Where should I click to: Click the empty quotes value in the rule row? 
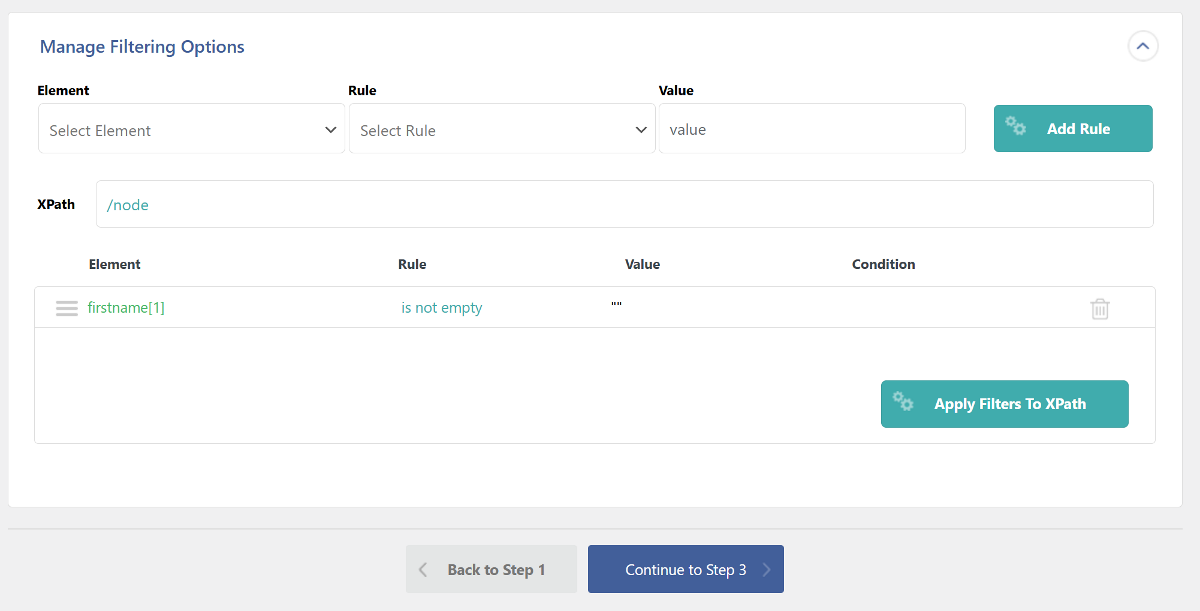pos(616,305)
